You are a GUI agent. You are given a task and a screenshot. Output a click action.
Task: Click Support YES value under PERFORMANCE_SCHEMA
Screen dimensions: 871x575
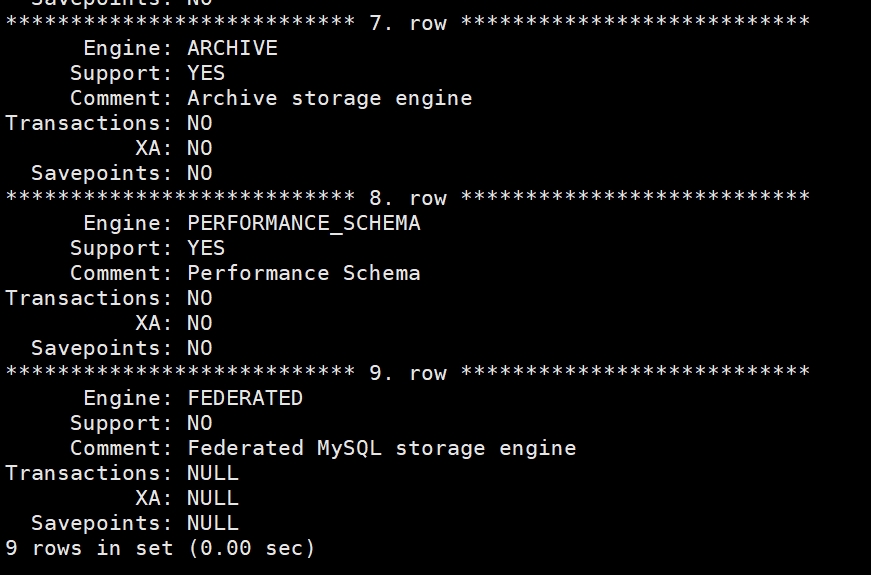(x=206, y=248)
